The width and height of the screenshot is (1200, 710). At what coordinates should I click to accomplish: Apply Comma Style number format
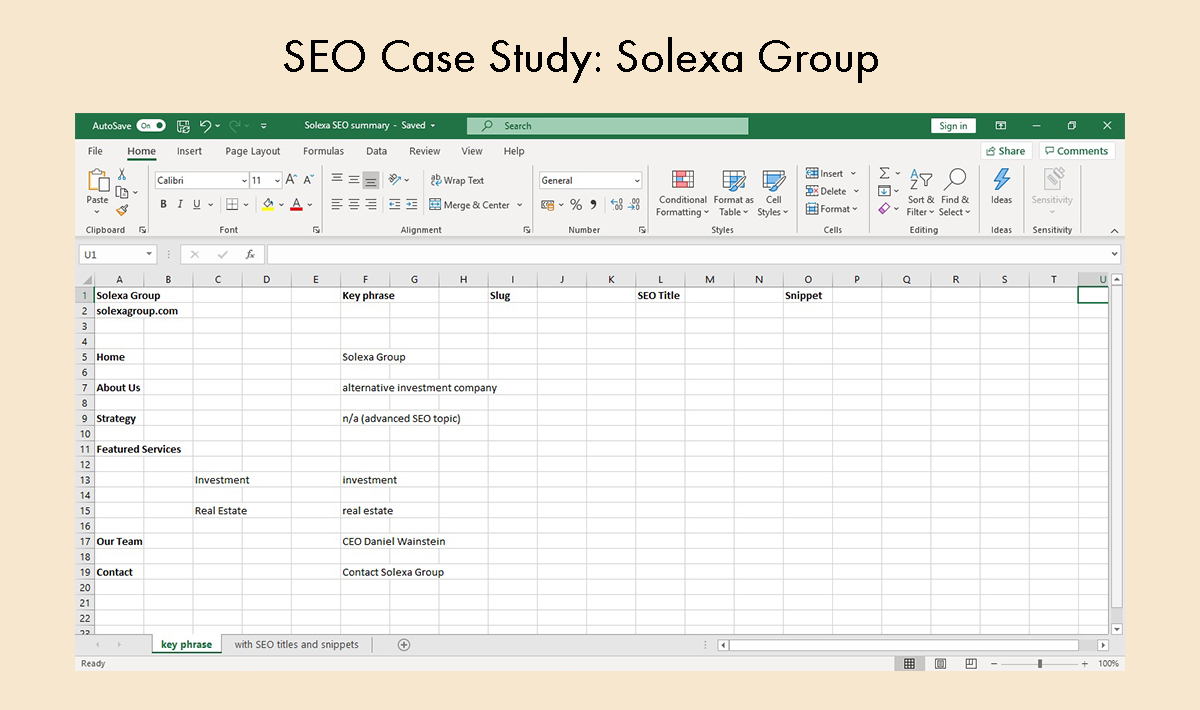pyautogui.click(x=593, y=205)
